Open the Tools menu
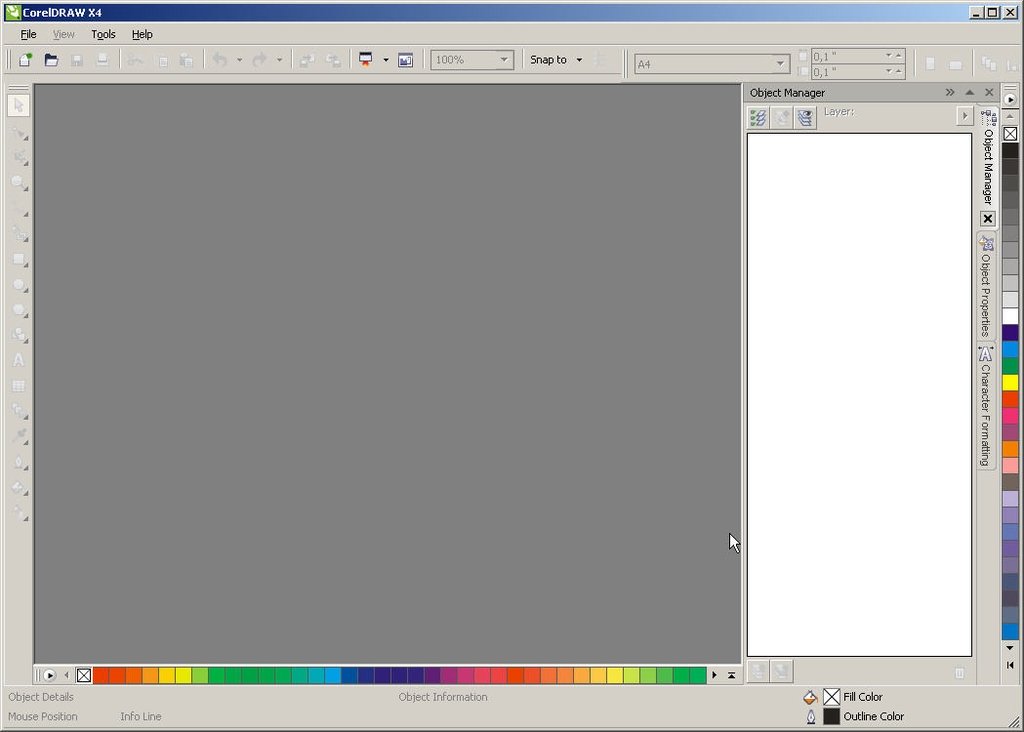This screenshot has width=1024, height=732. [103, 34]
